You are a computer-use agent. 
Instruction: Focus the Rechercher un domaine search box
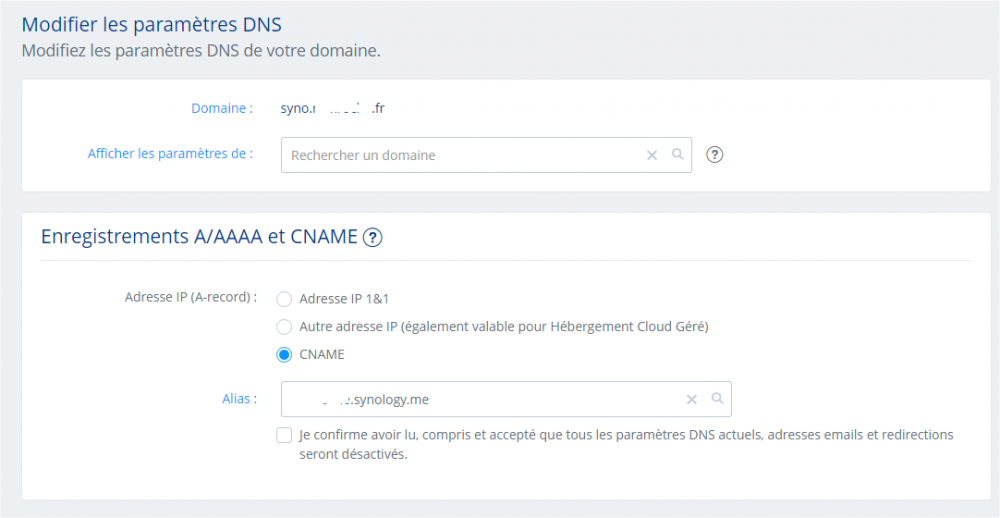tap(460, 155)
